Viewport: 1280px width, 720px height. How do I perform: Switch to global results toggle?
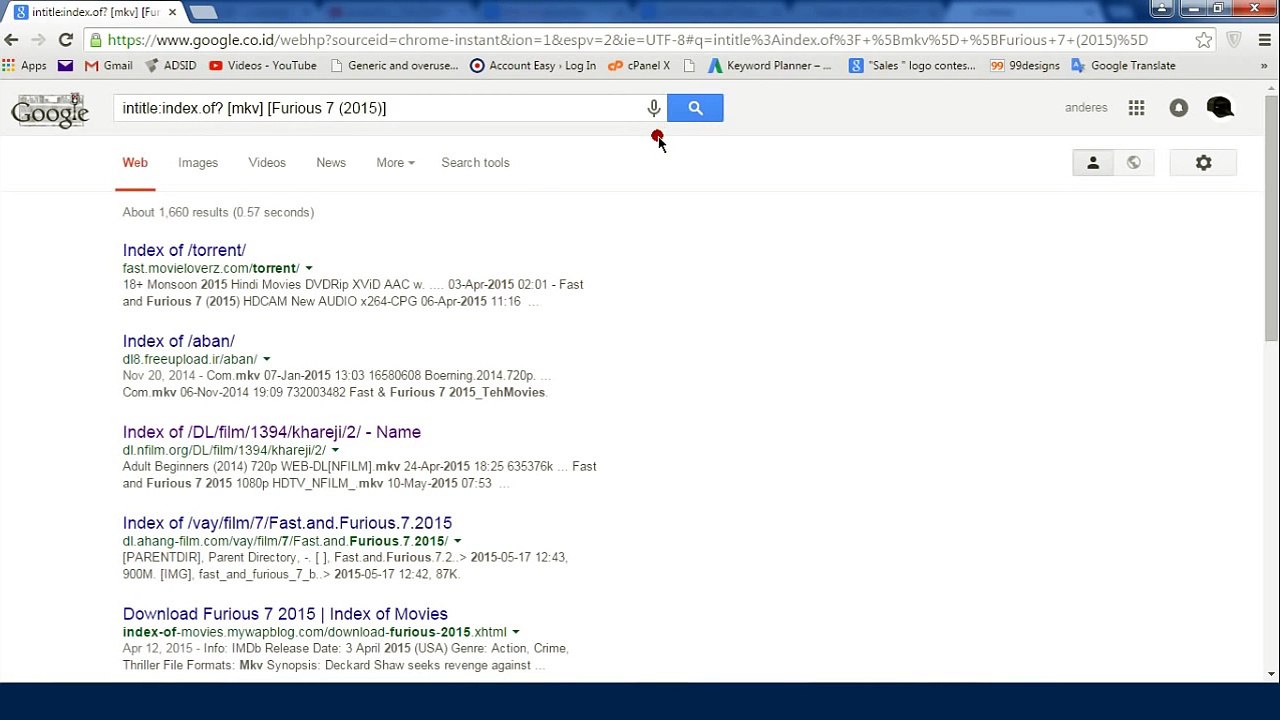click(x=1134, y=163)
